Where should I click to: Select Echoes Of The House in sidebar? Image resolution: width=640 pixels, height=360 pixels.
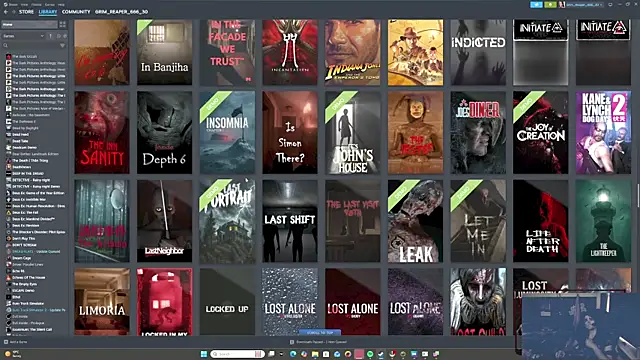(29, 278)
